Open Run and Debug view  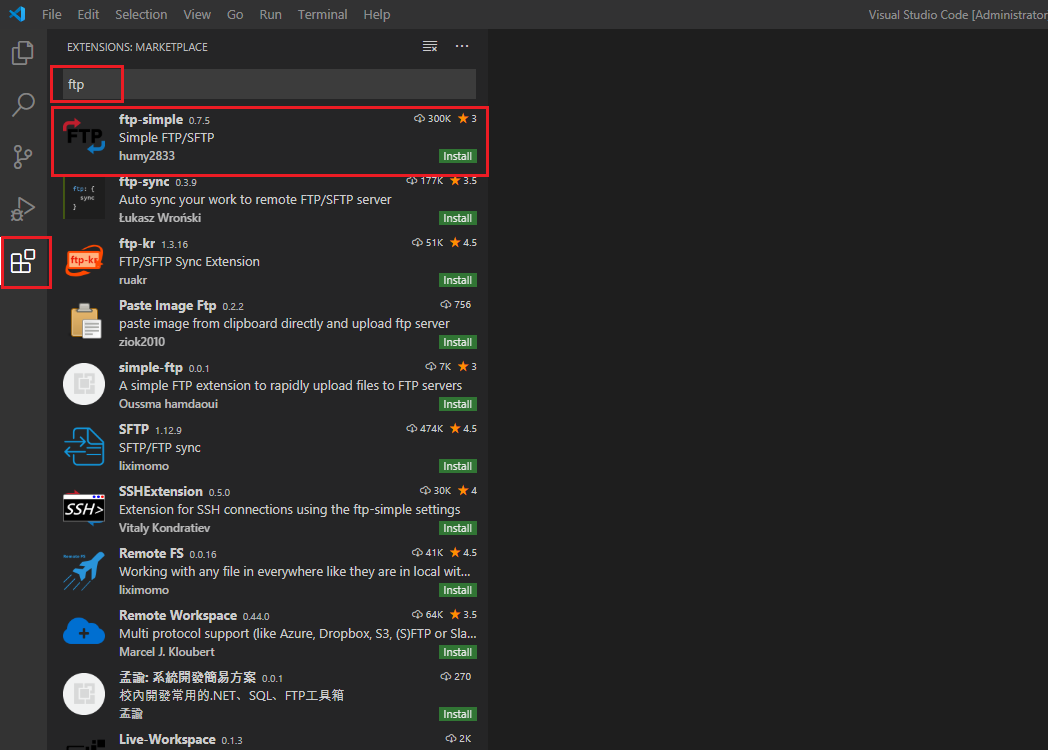[23, 209]
